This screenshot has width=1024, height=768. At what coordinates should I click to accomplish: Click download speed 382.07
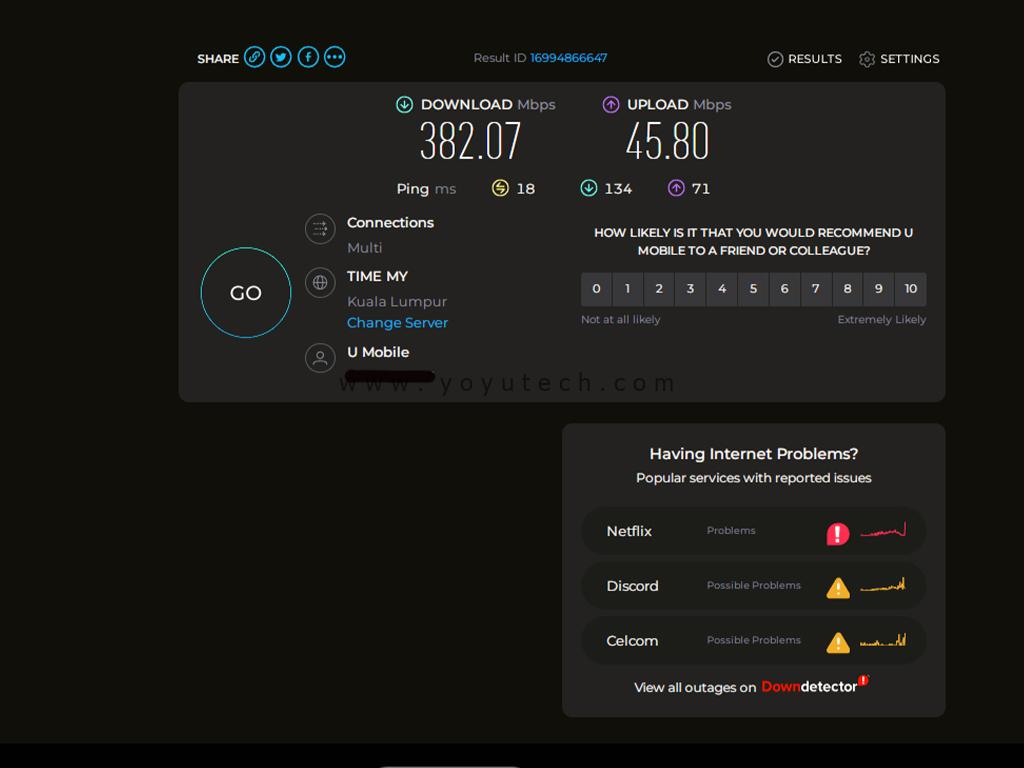tap(470, 141)
